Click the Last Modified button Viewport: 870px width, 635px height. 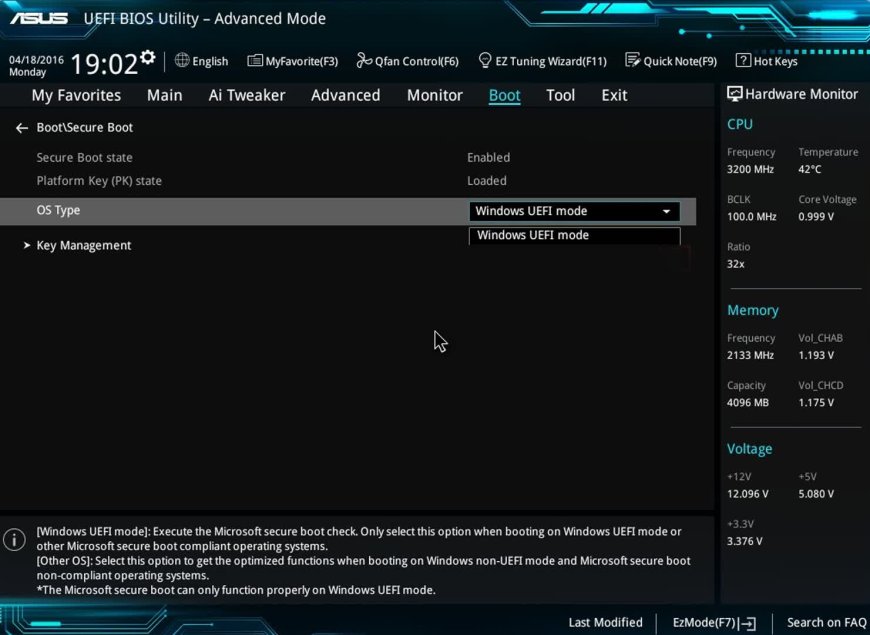(x=605, y=622)
